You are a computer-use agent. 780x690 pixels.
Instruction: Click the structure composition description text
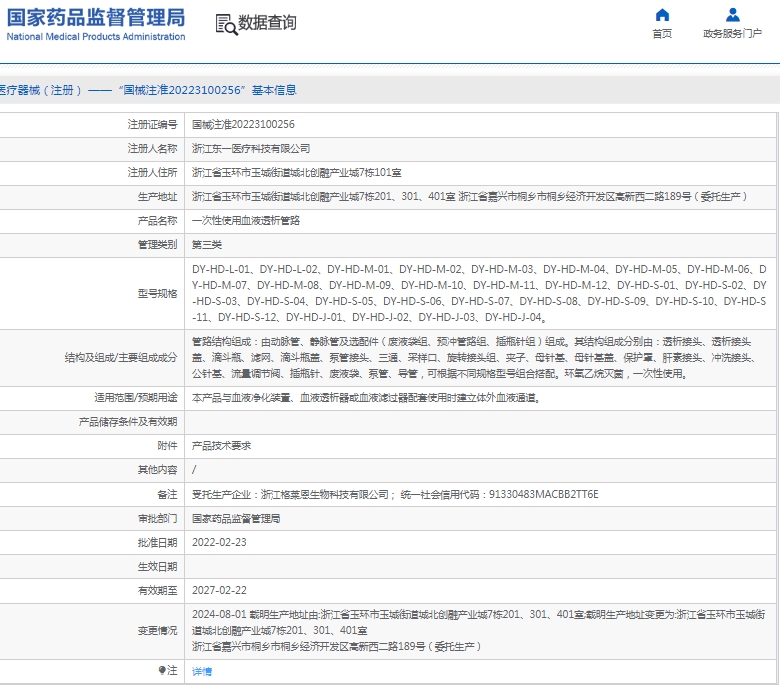tap(474, 357)
